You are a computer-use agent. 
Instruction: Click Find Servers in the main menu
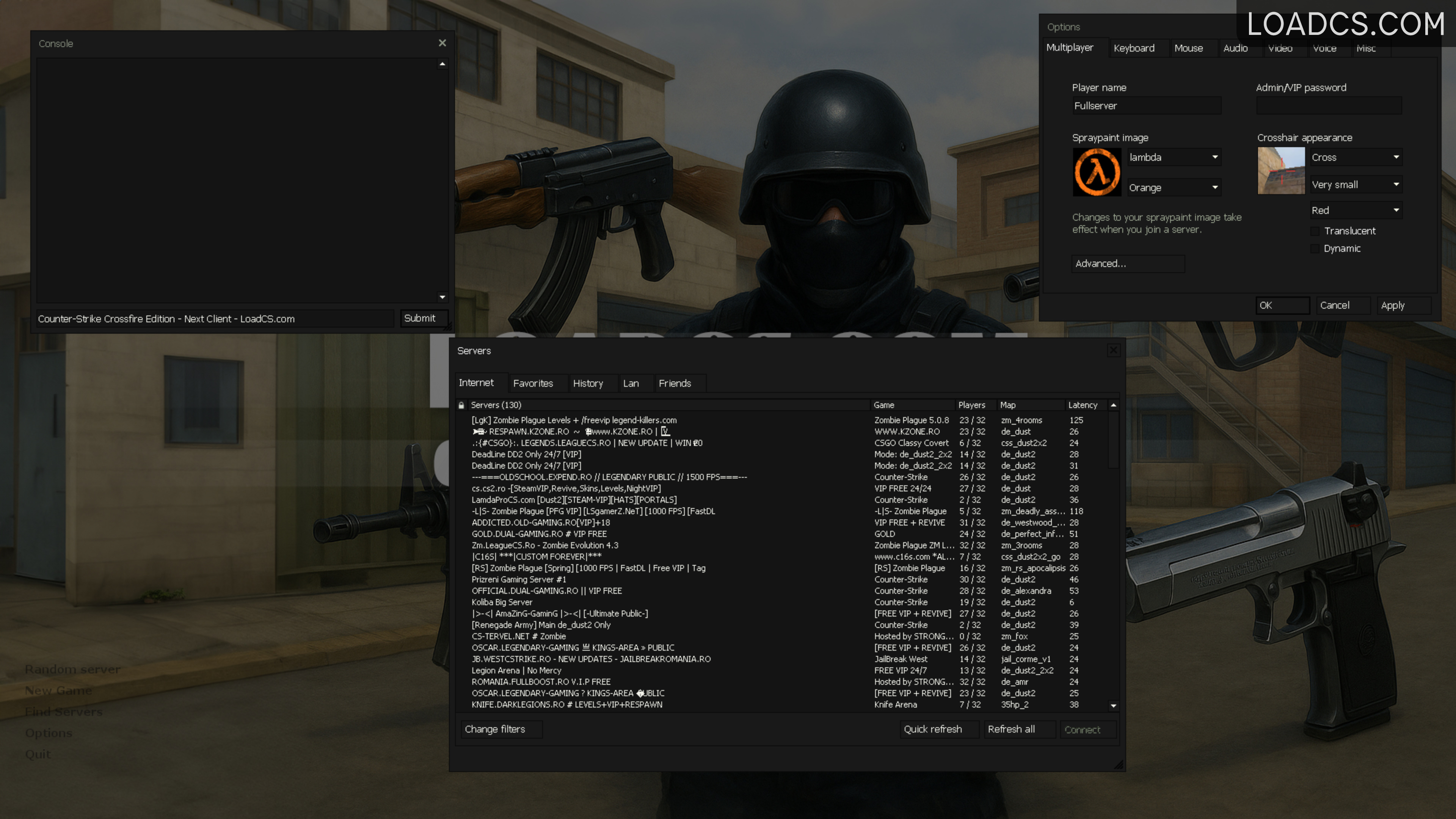tap(63, 712)
